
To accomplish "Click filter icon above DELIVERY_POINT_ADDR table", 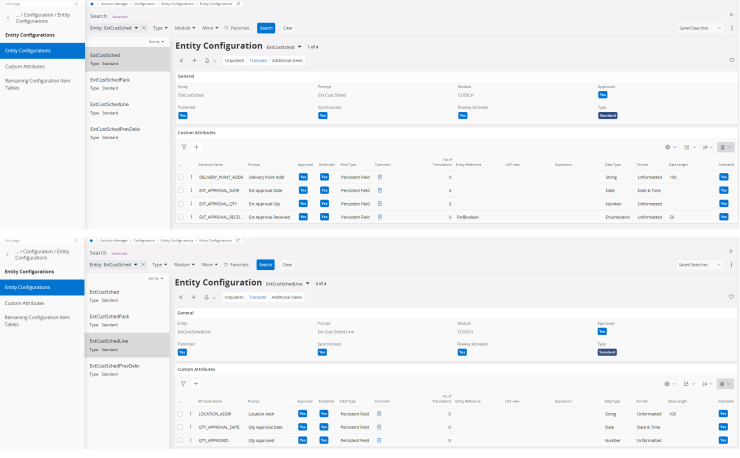I will 184,147.
